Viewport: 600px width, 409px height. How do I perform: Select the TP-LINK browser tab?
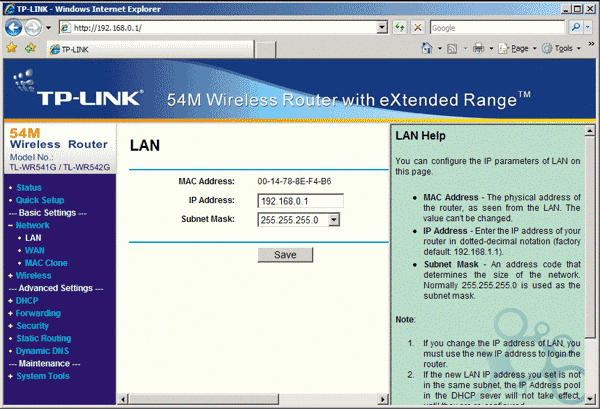pos(150,49)
